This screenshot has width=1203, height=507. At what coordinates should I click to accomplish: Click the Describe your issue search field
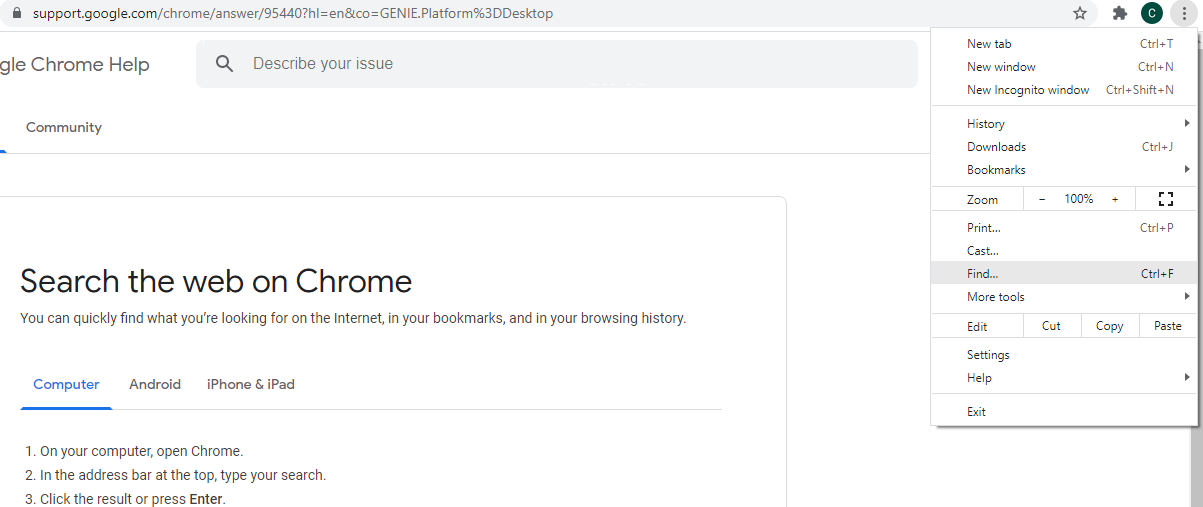(557, 64)
